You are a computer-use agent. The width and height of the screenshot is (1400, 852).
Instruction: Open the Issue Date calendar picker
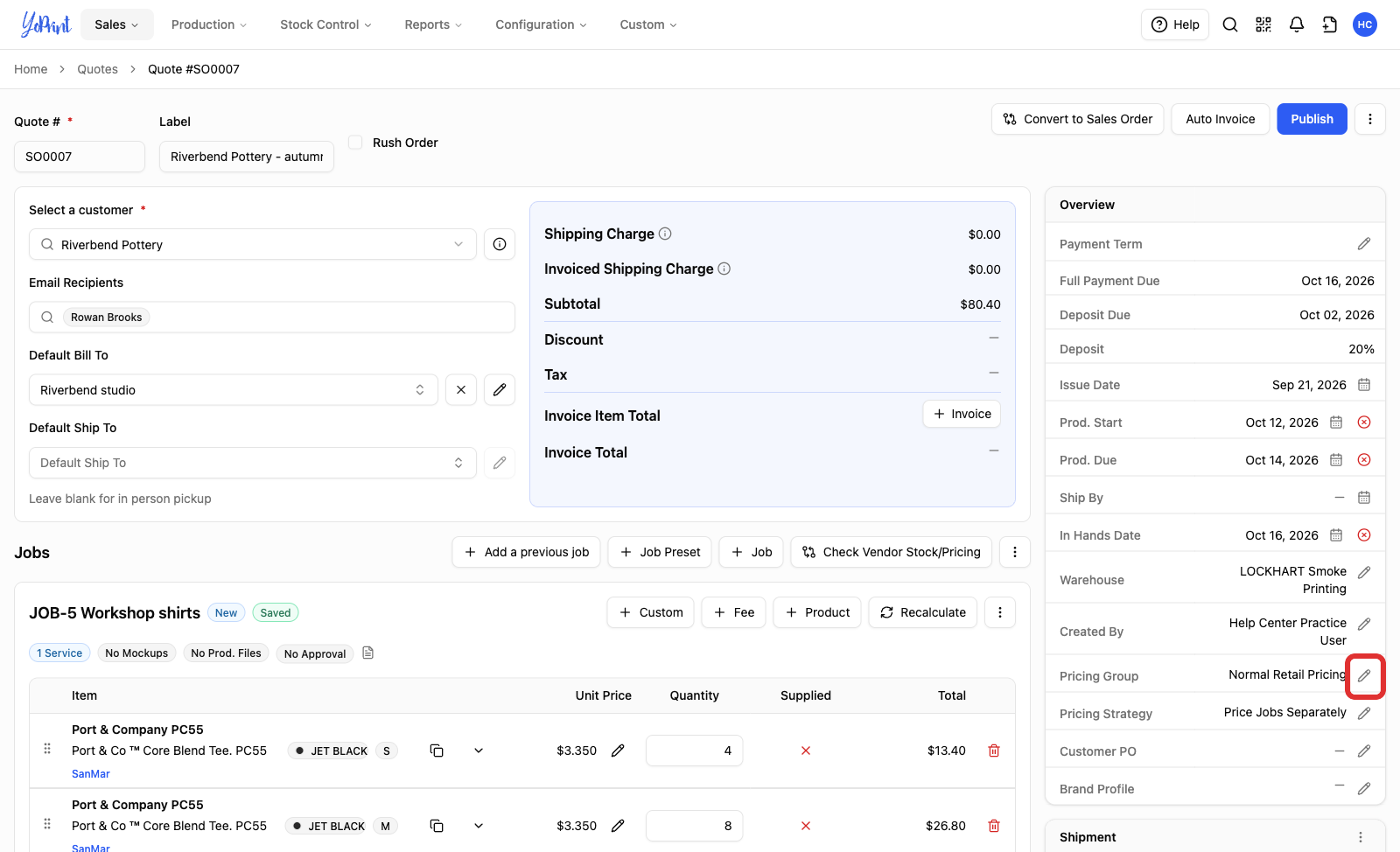tap(1364, 385)
